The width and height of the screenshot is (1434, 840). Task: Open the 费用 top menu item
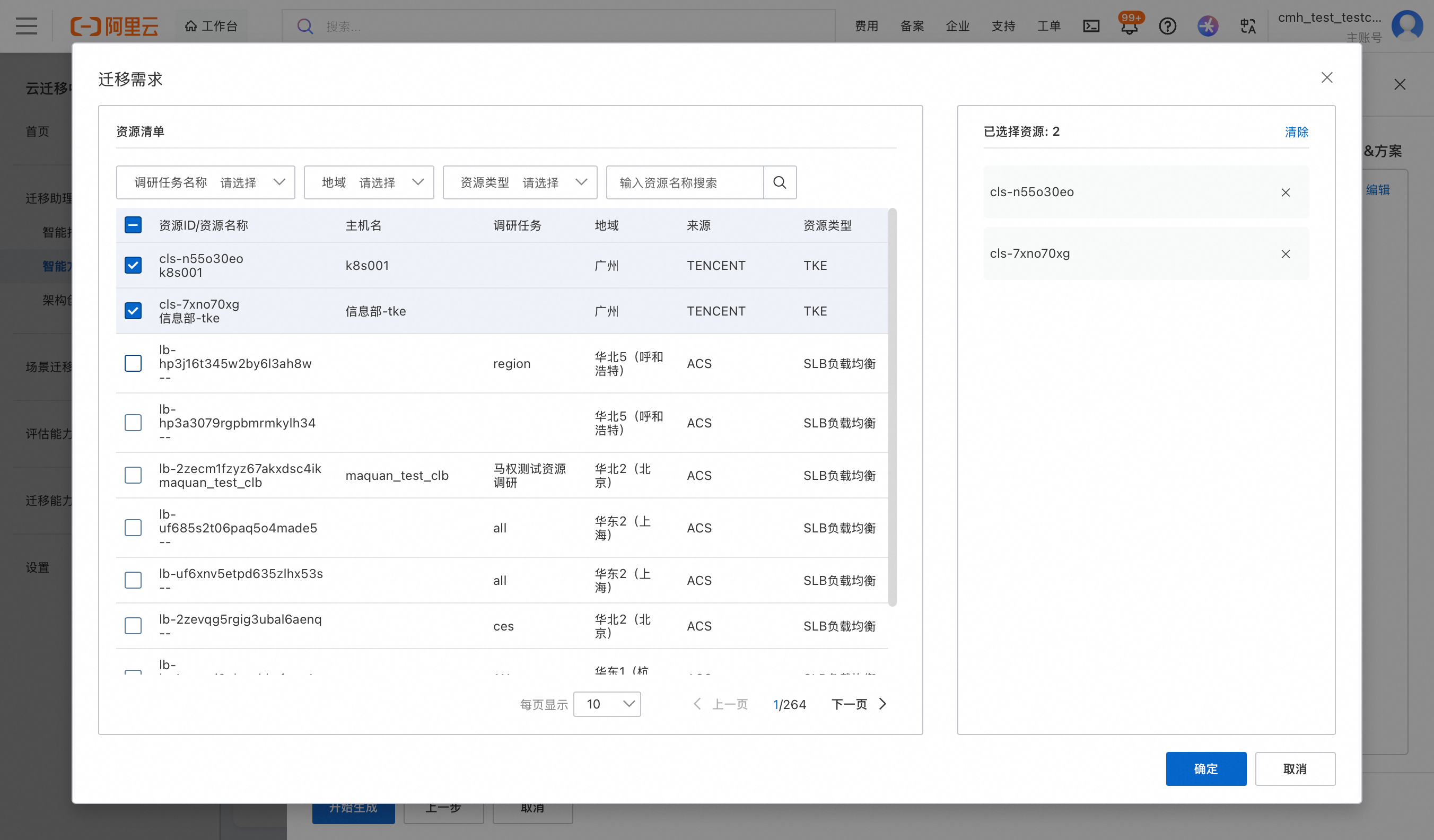[866, 26]
